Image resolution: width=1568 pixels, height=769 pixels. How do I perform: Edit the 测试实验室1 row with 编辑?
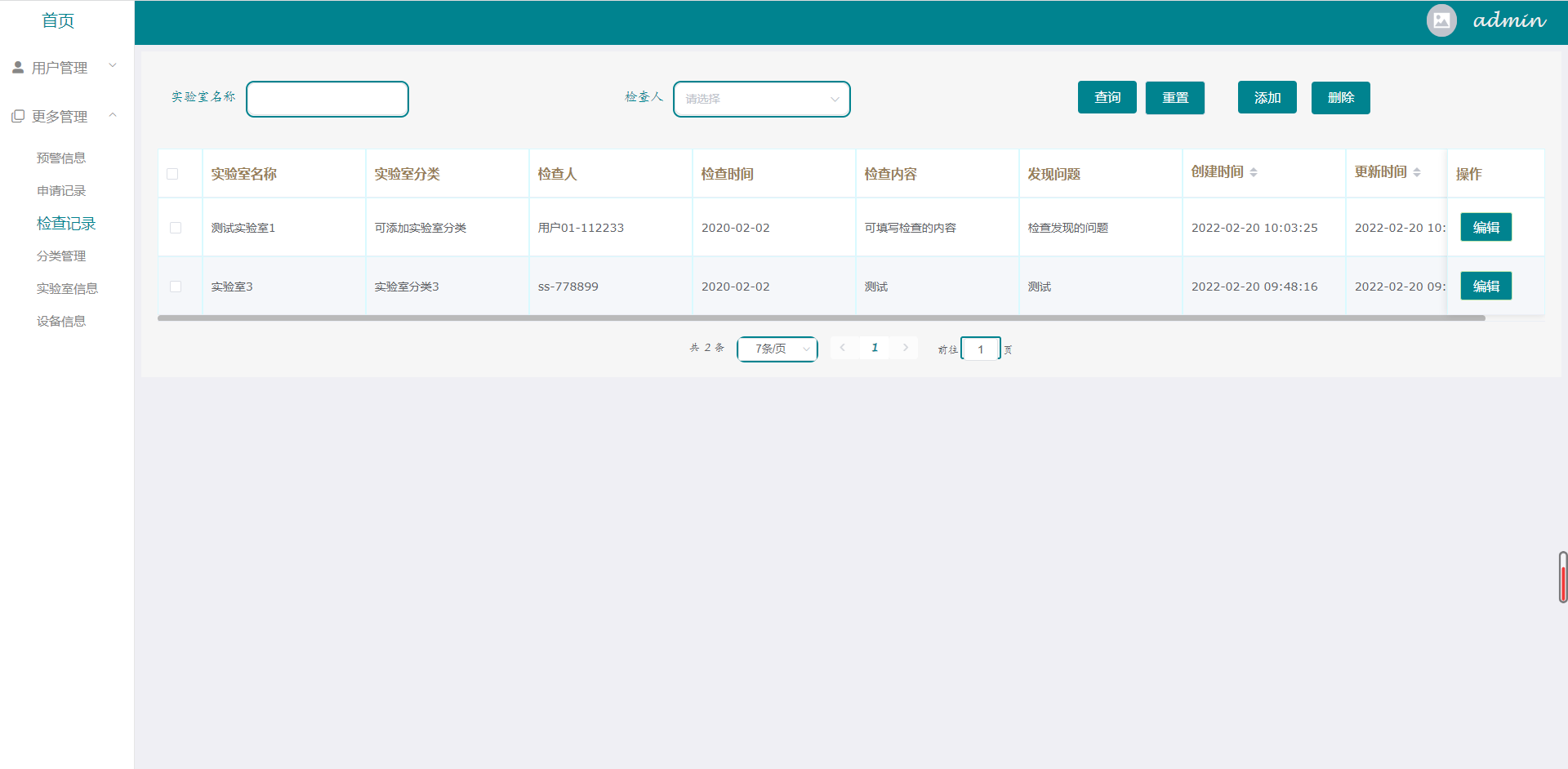pyautogui.click(x=1486, y=227)
